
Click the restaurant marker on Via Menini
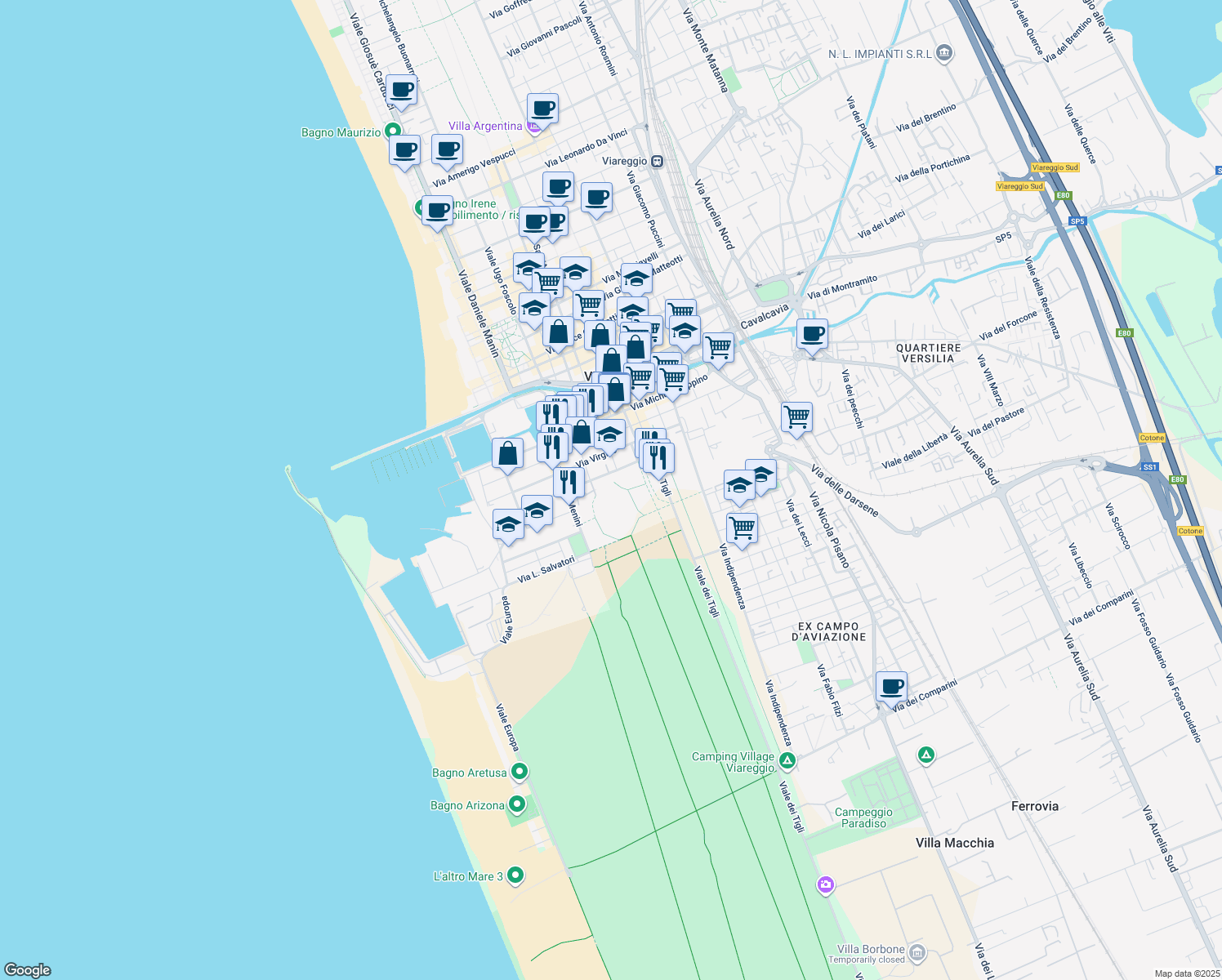coord(569,482)
